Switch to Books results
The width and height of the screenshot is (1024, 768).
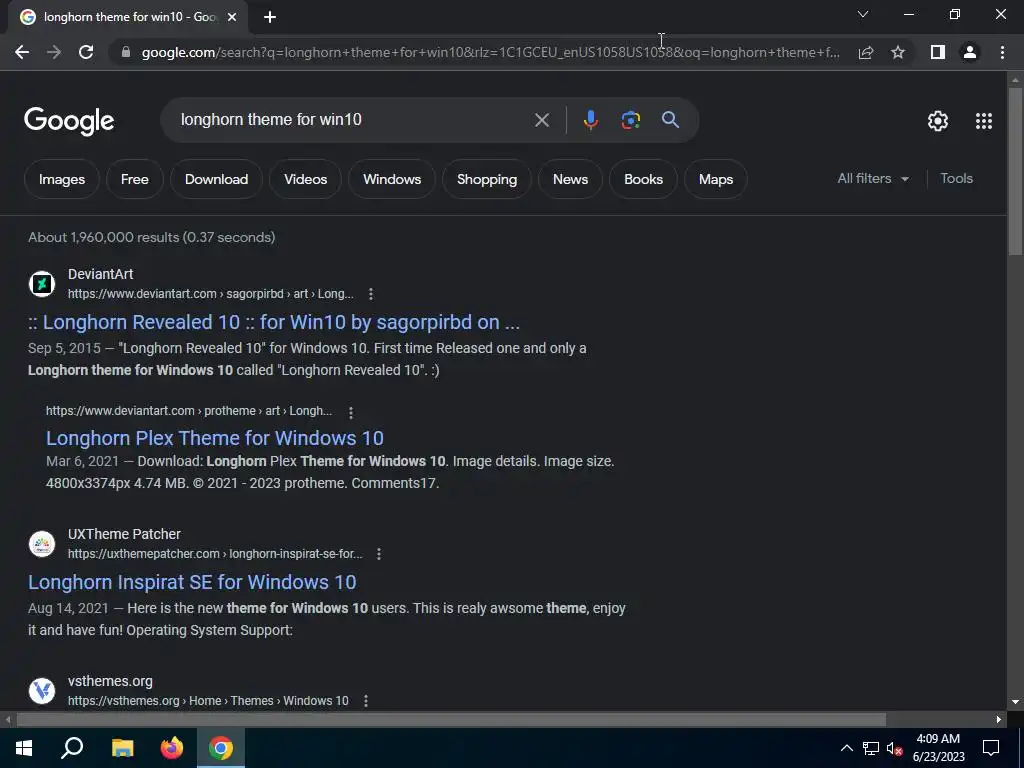click(643, 179)
